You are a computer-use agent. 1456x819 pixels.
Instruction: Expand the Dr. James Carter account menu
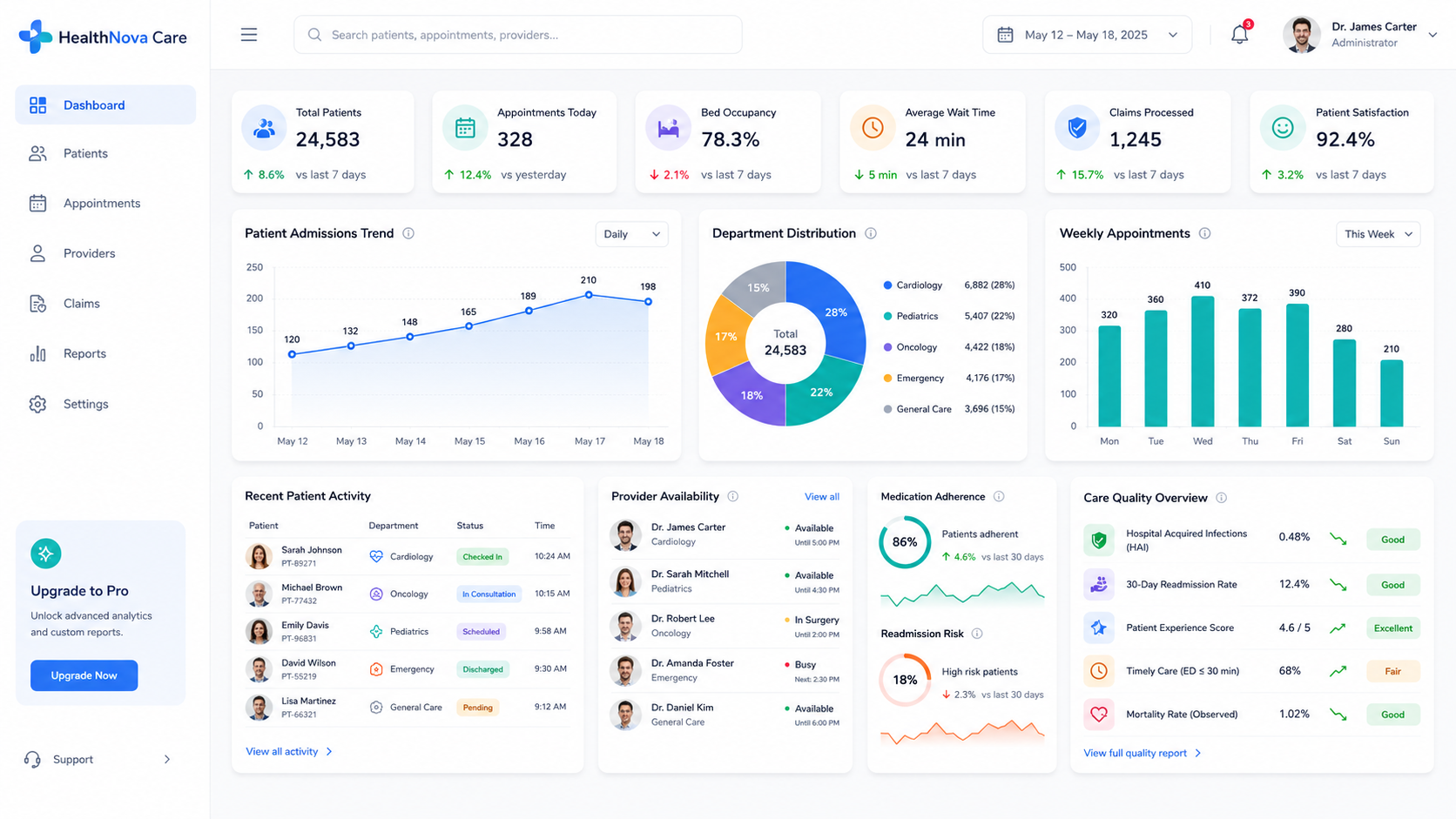tap(1432, 35)
